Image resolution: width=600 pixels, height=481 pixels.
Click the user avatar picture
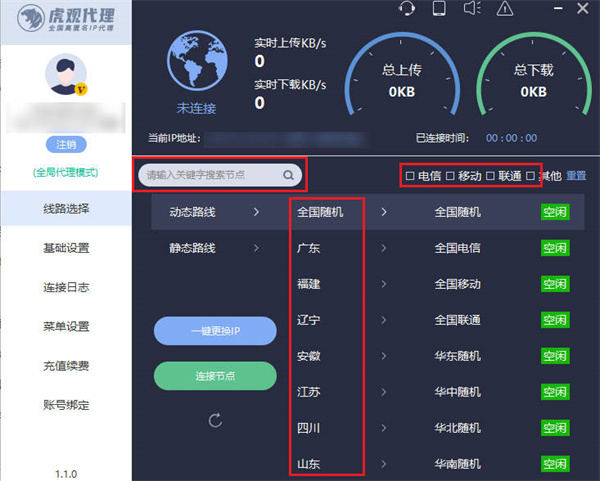pos(66,74)
